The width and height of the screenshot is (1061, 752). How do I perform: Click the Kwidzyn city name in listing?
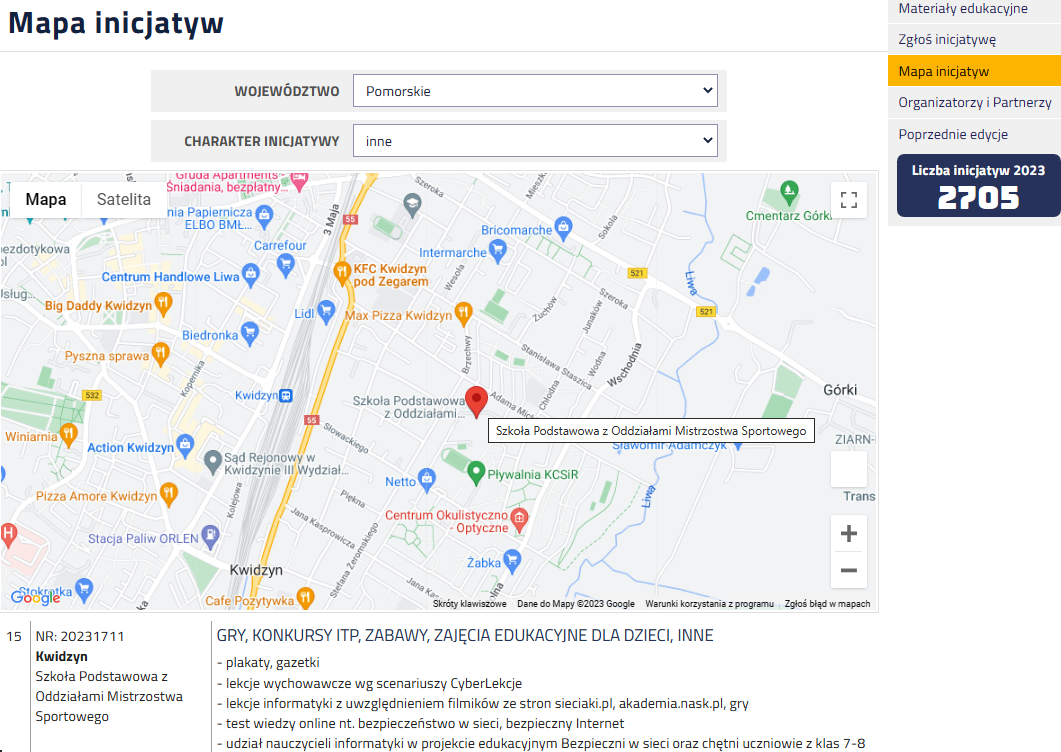(x=62, y=657)
